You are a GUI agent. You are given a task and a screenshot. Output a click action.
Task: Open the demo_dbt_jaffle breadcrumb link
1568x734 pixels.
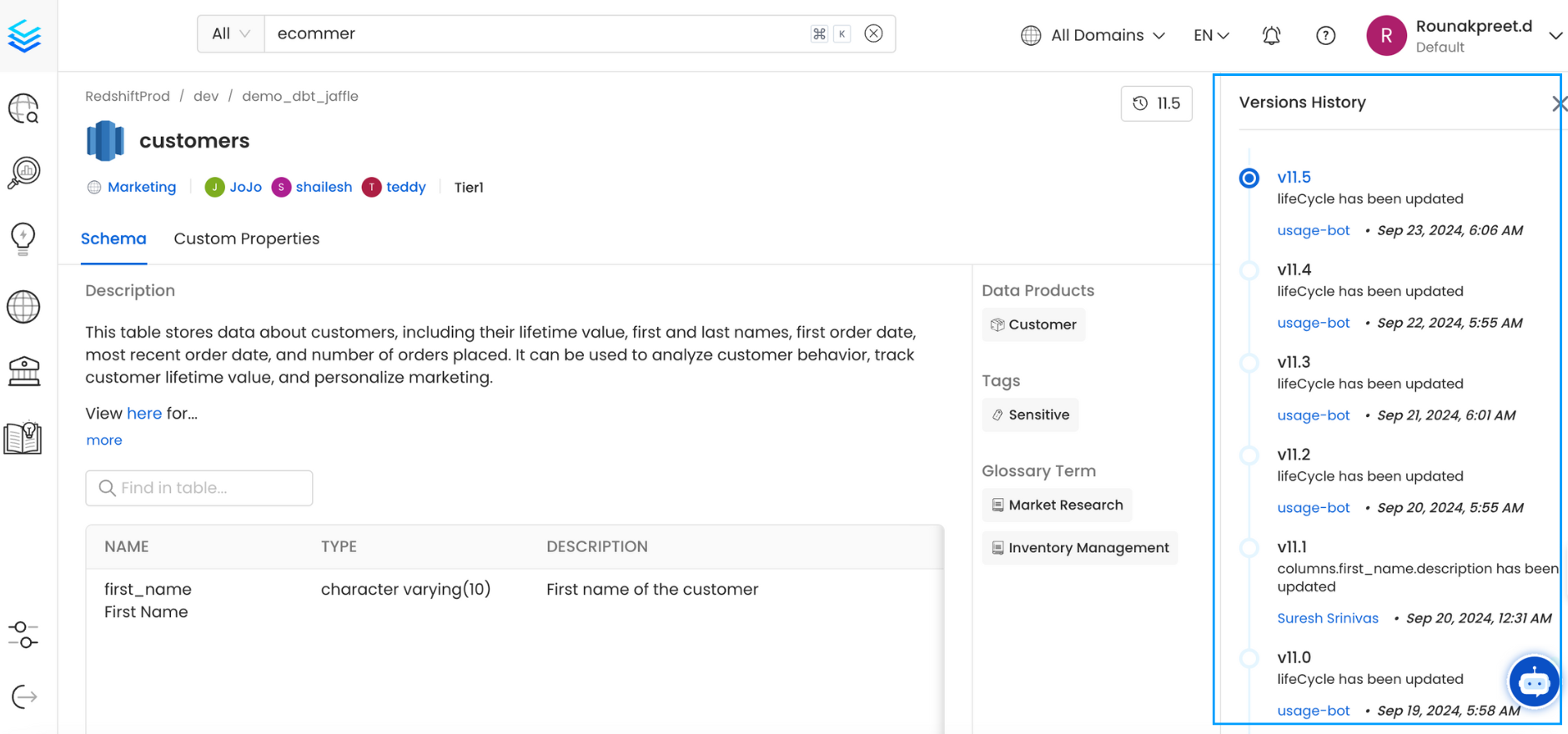click(x=300, y=96)
